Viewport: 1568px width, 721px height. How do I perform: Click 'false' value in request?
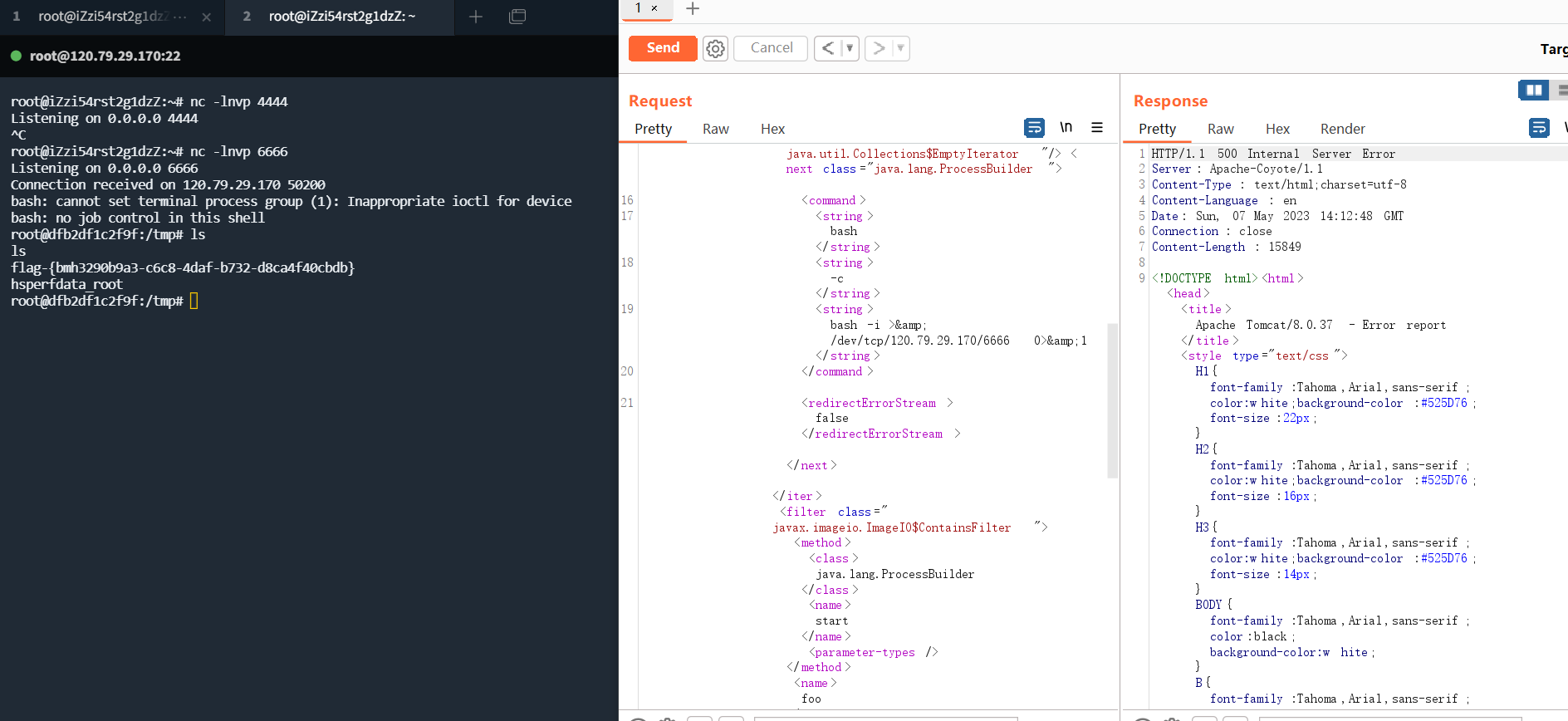pyautogui.click(x=831, y=418)
